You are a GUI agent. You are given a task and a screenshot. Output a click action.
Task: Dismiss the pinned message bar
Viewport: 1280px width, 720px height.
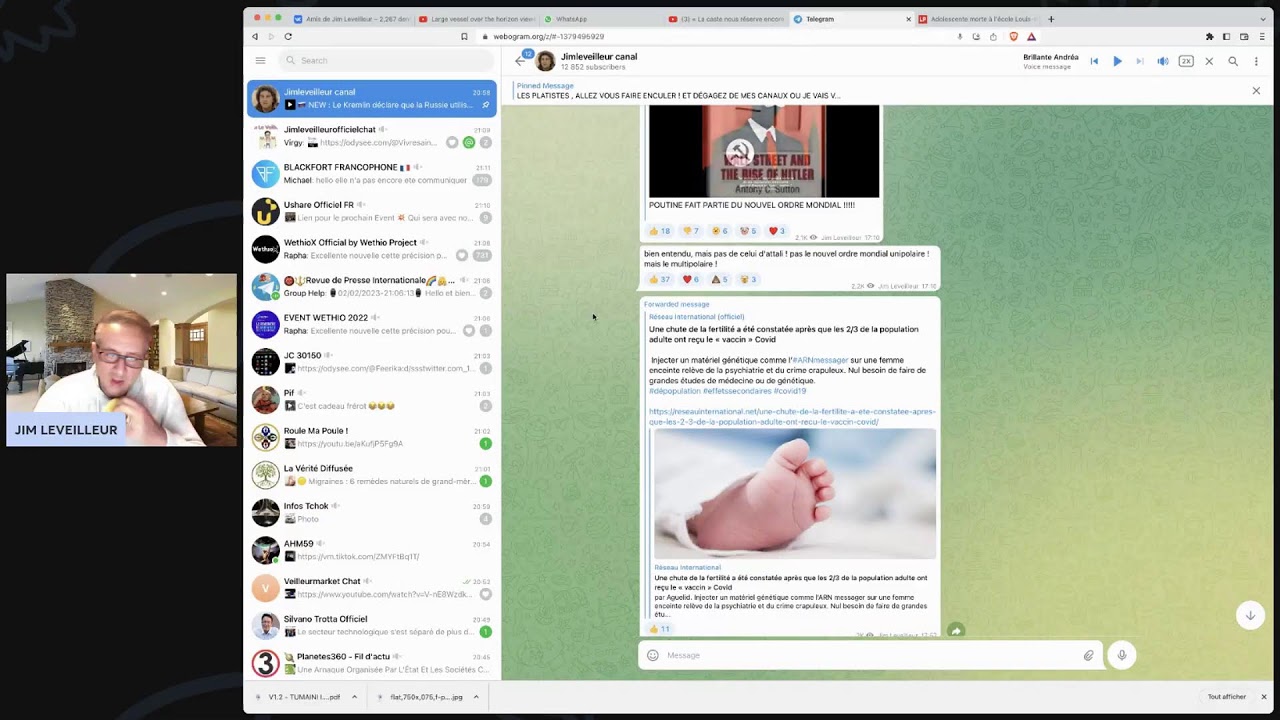(x=1256, y=91)
